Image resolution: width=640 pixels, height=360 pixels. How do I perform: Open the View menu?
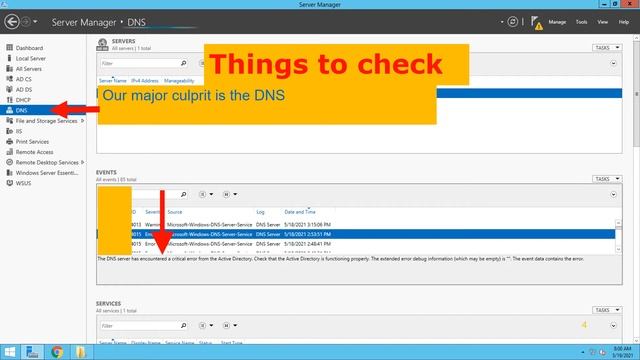click(603, 22)
